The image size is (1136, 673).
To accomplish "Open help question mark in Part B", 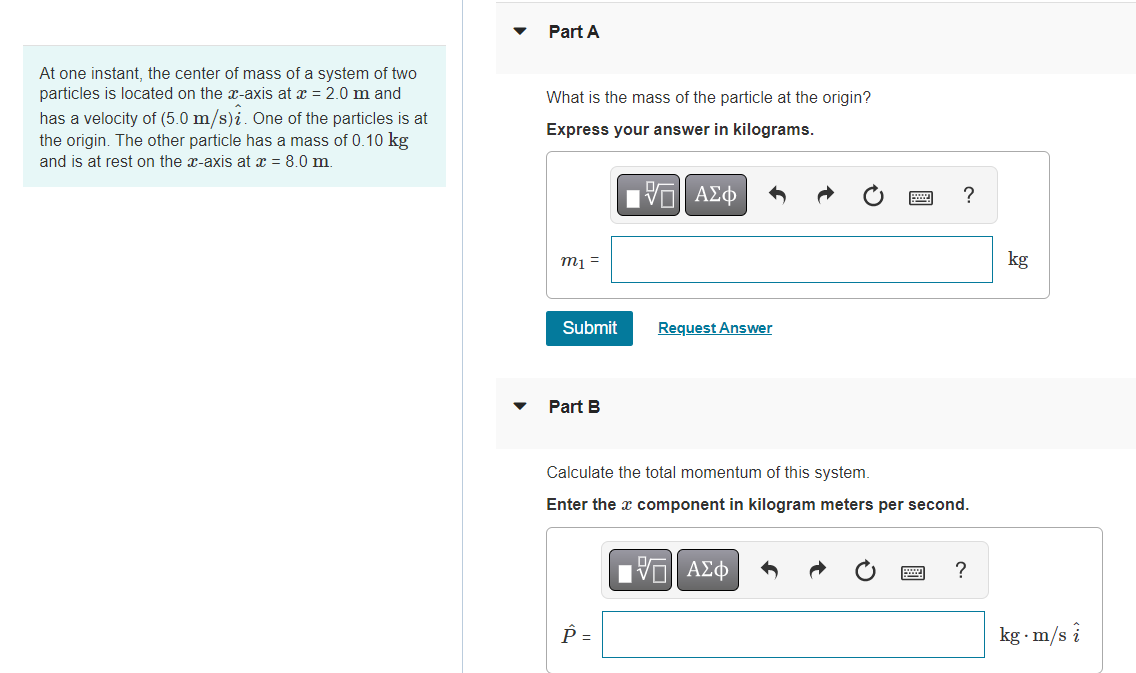I will click(961, 570).
